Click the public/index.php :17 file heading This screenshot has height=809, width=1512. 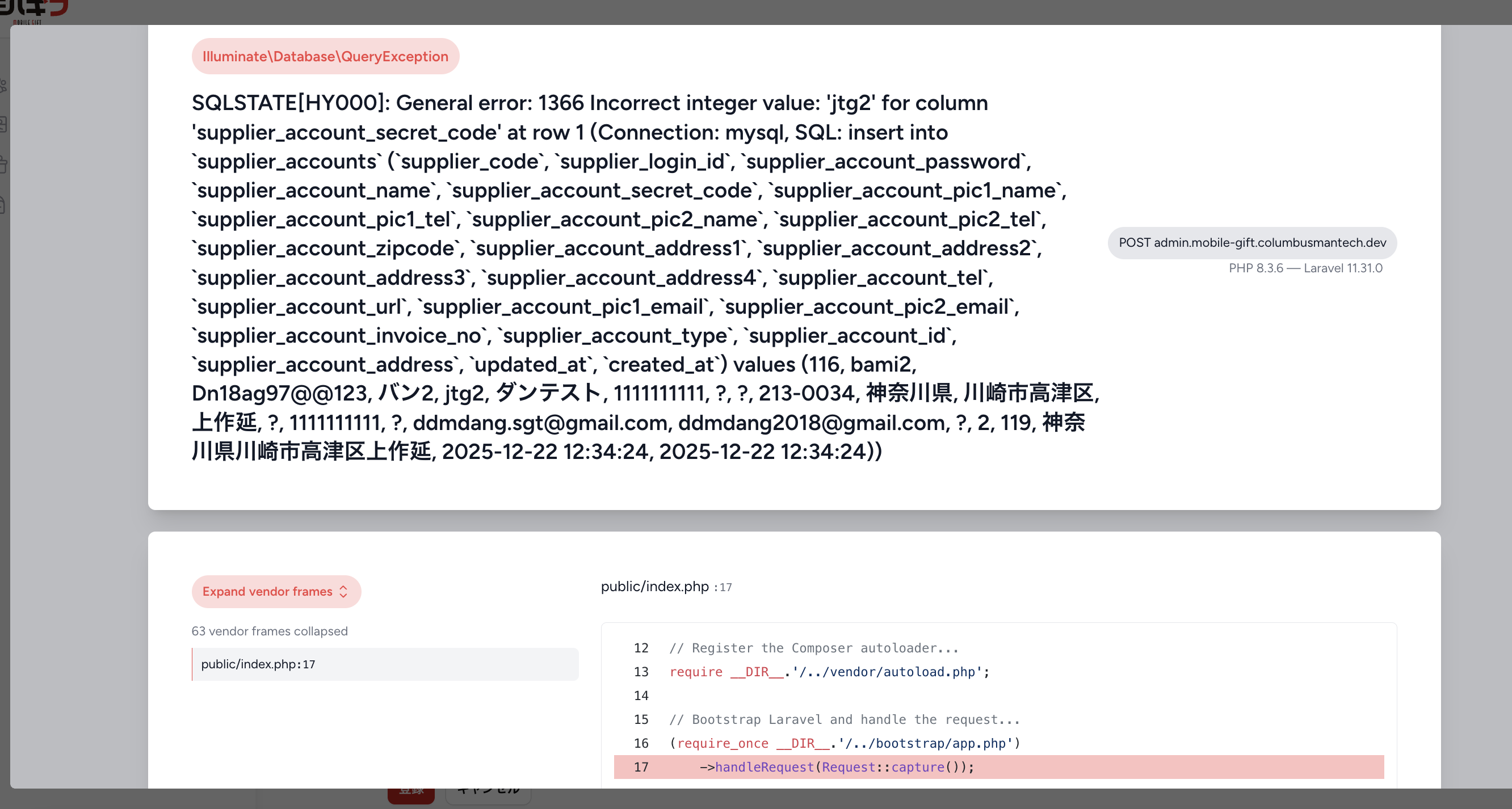click(x=666, y=587)
